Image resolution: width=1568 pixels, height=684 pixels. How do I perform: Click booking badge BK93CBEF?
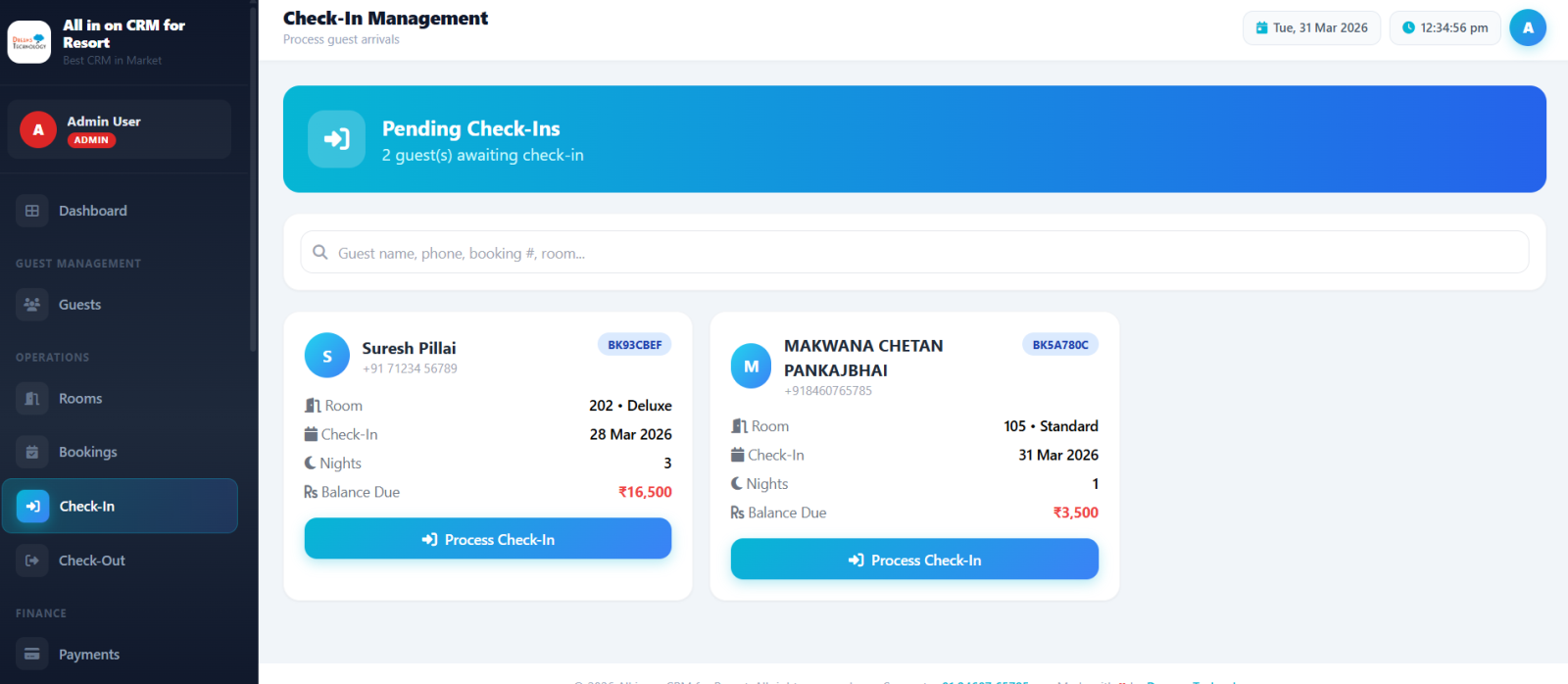tap(634, 345)
